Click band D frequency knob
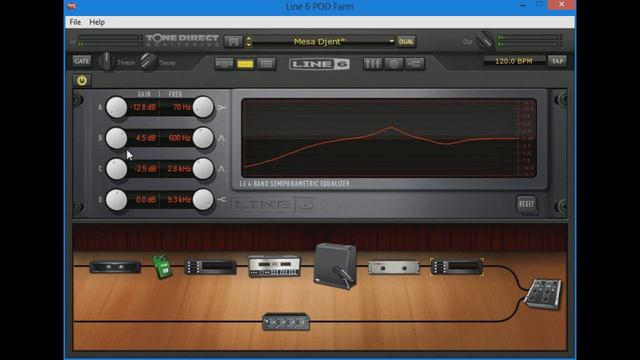Image resolution: width=640 pixels, height=360 pixels. (x=203, y=200)
